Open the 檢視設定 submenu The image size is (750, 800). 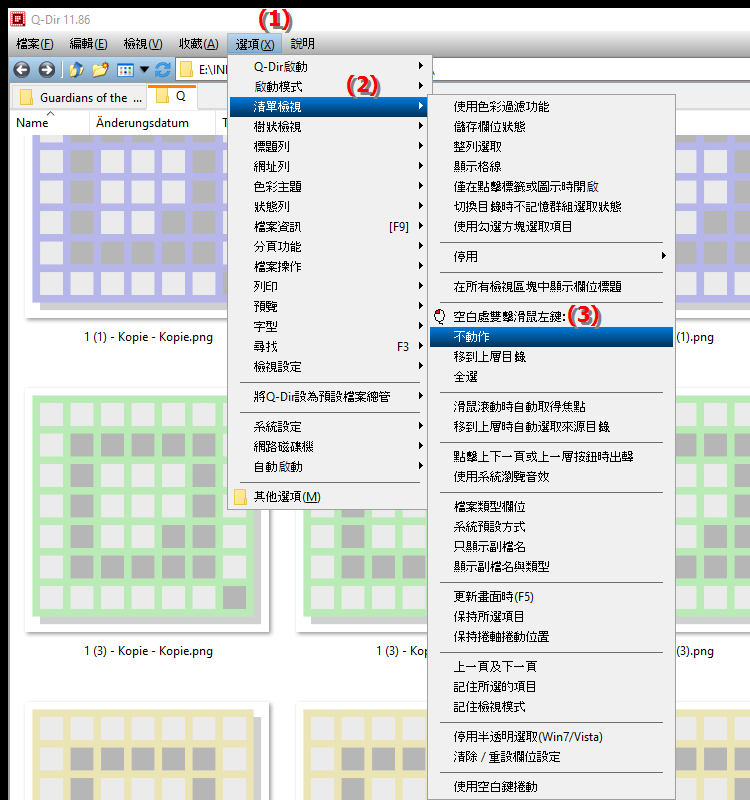pos(328,366)
